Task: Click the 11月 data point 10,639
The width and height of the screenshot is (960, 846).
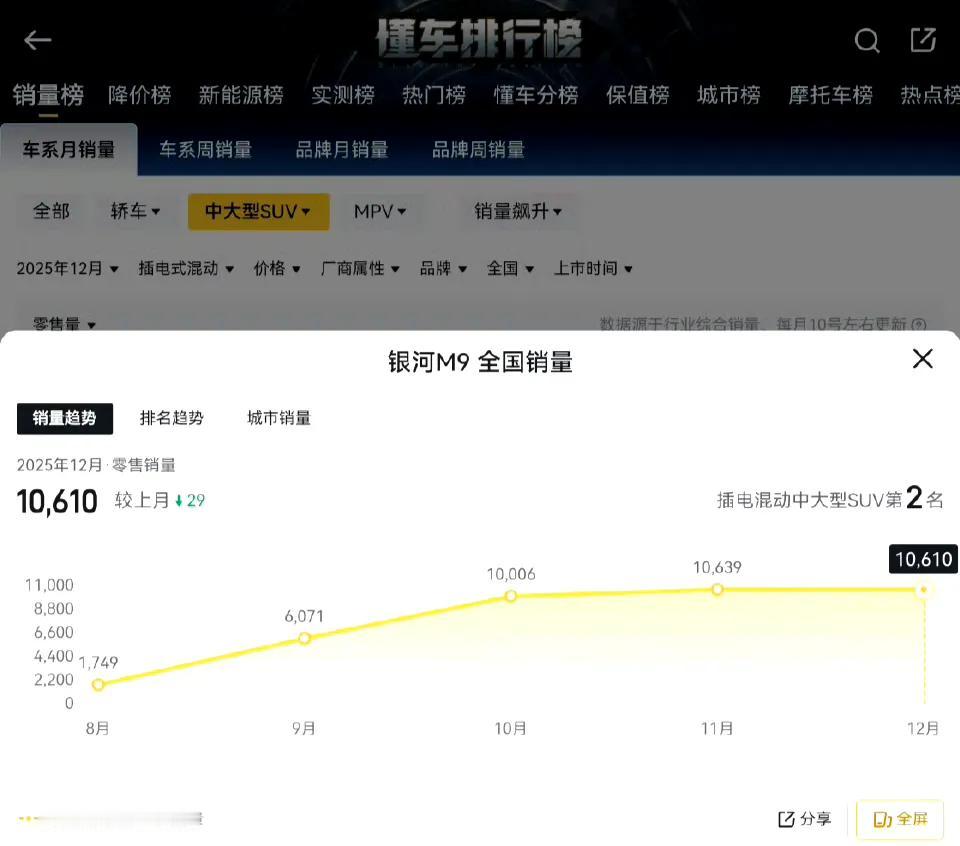Action: tap(717, 589)
